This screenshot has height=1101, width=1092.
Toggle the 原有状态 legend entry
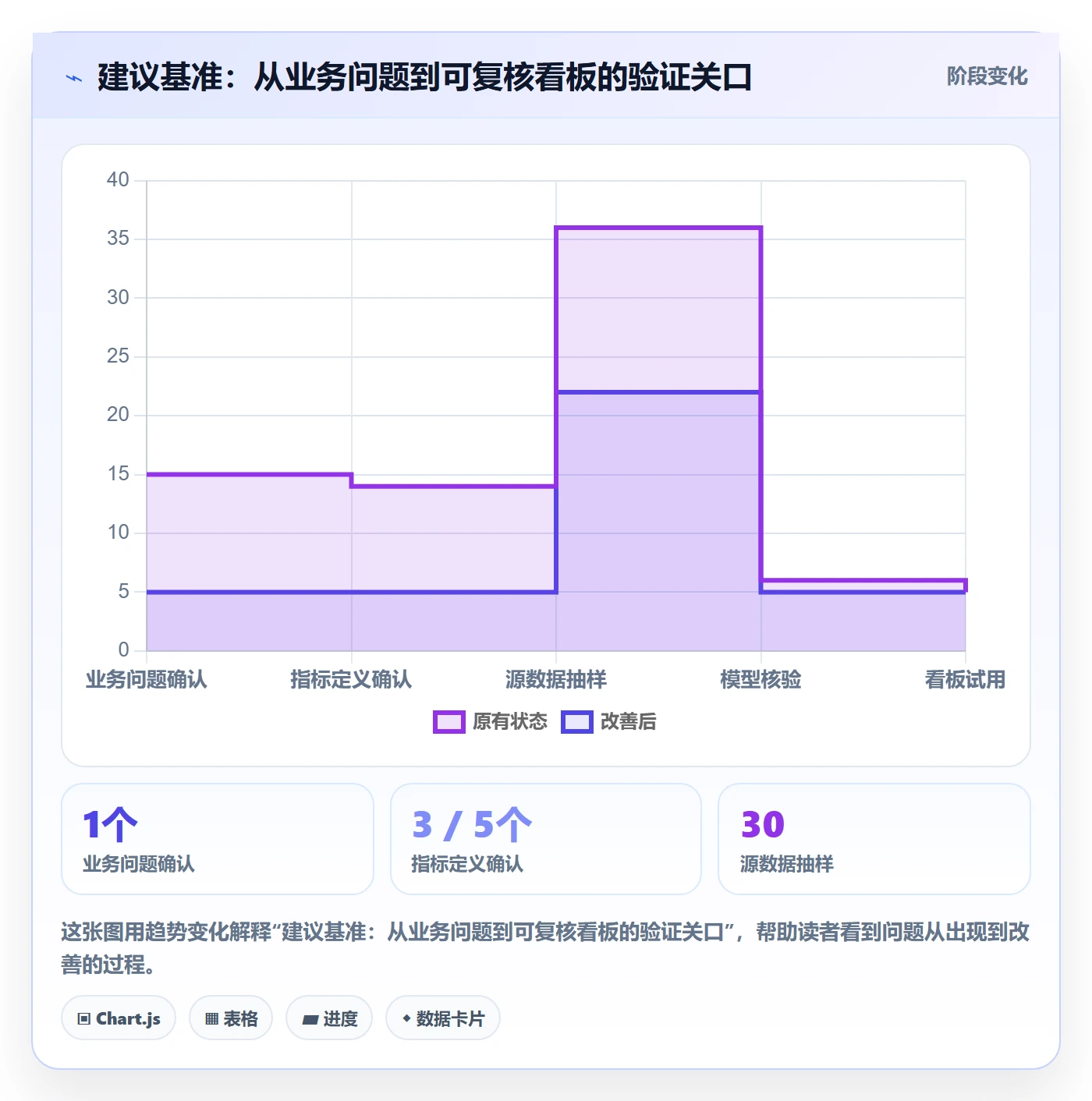tap(491, 722)
